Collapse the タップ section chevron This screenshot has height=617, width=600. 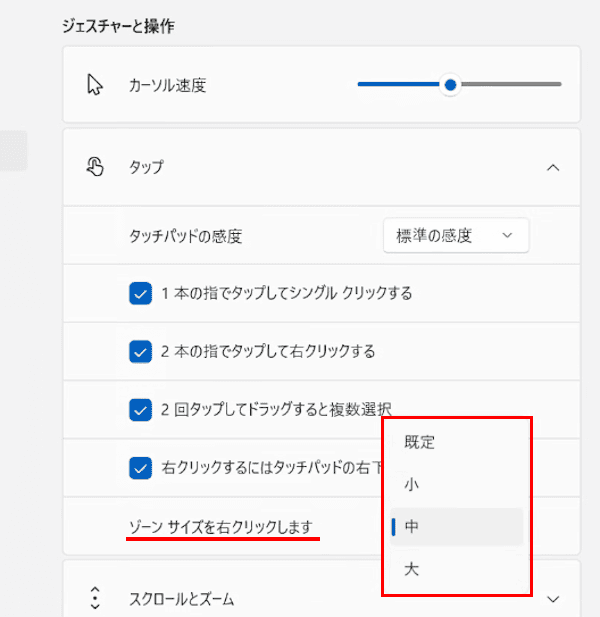553,168
